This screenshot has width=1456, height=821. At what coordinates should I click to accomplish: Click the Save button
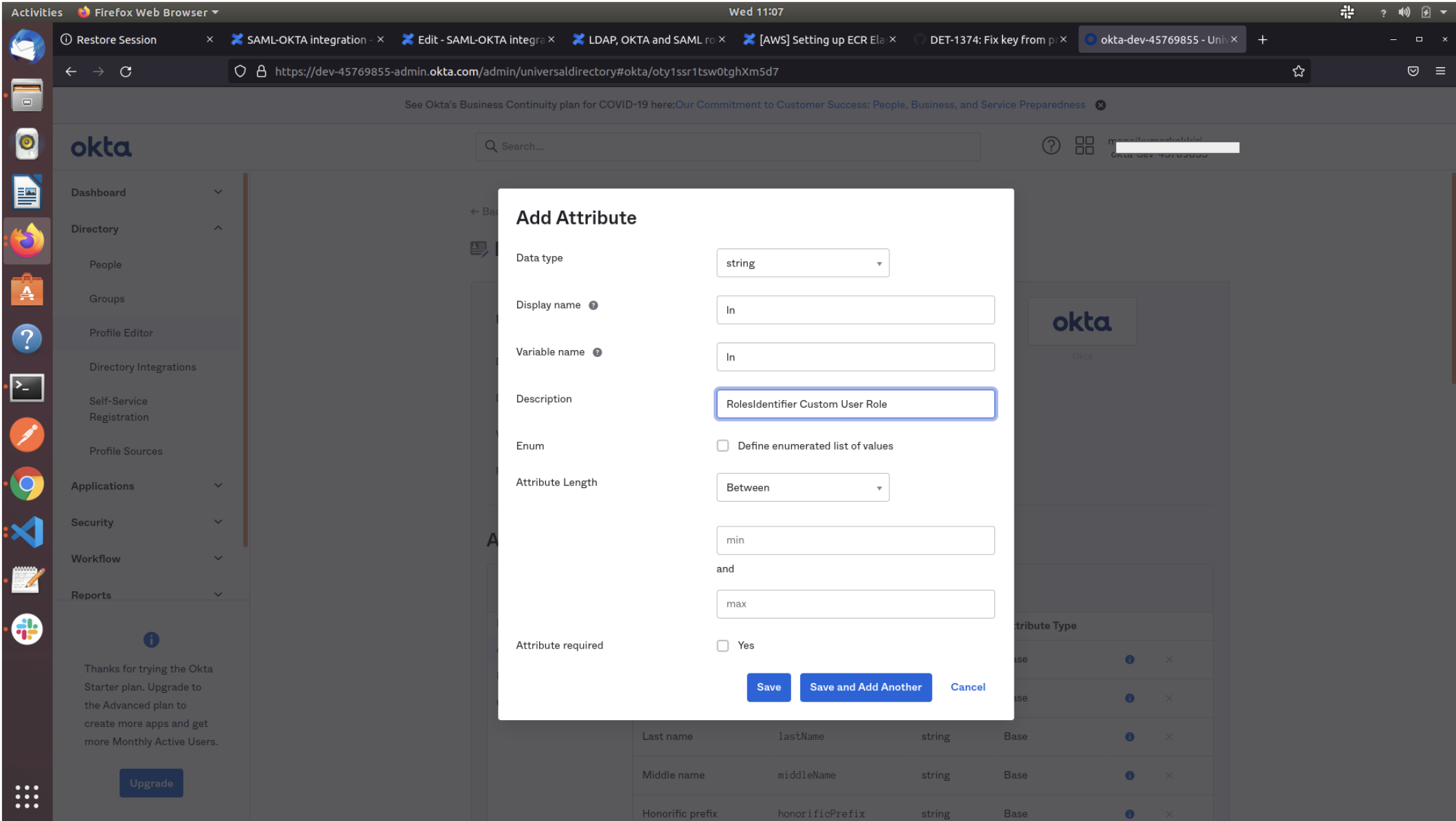(769, 687)
